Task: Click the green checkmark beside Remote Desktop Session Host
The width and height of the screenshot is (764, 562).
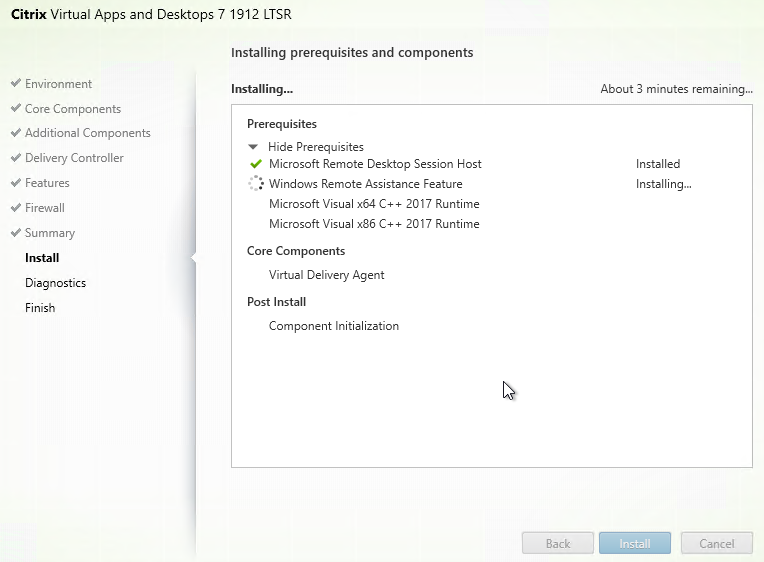Action: tap(255, 164)
